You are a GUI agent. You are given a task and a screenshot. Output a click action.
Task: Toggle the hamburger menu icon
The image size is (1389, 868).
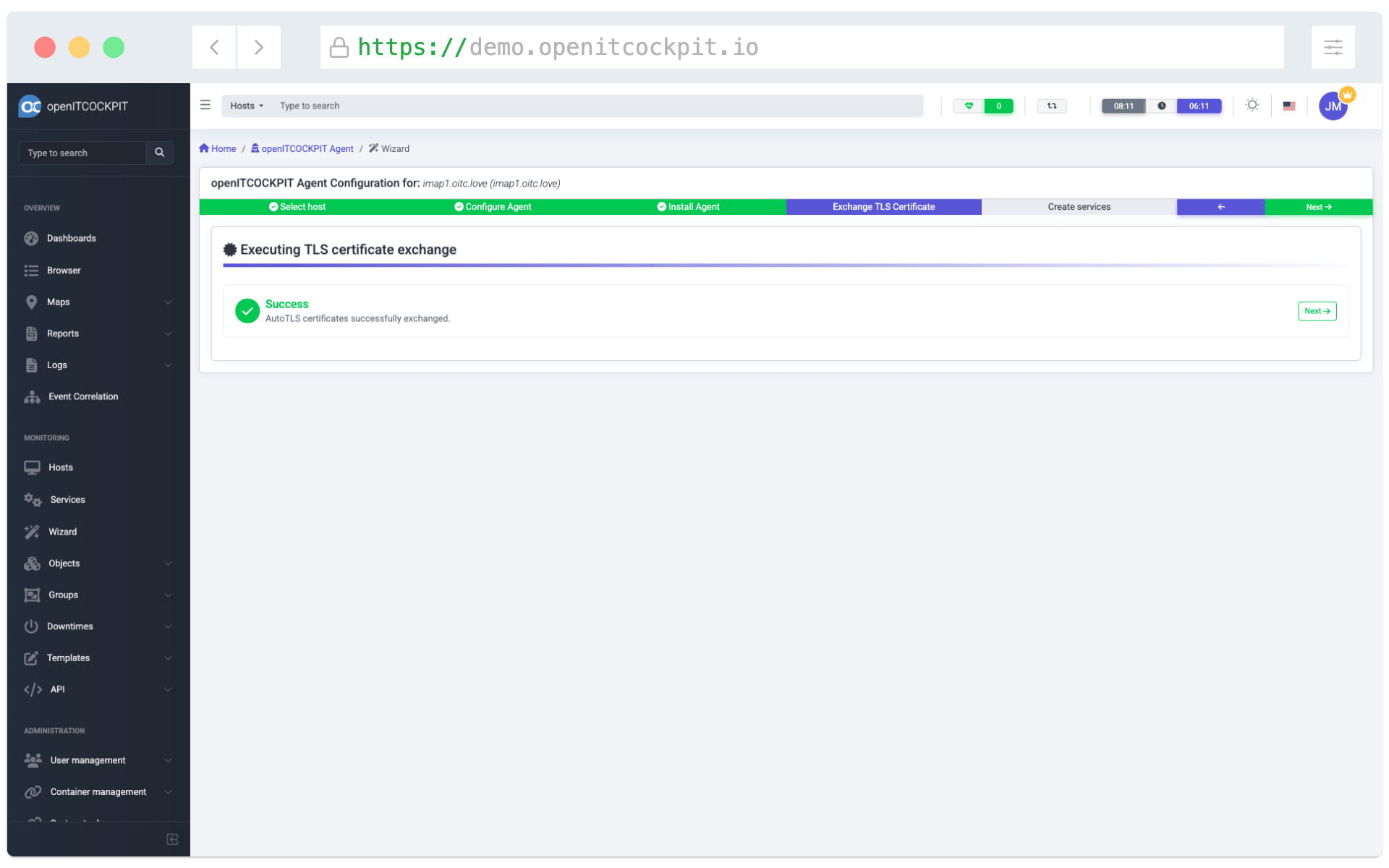[x=205, y=106]
